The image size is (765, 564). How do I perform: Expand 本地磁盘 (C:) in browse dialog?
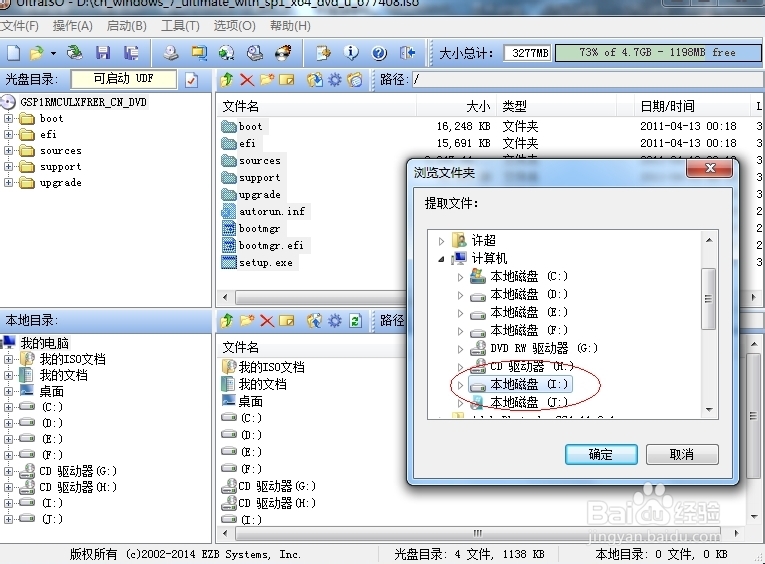460,277
